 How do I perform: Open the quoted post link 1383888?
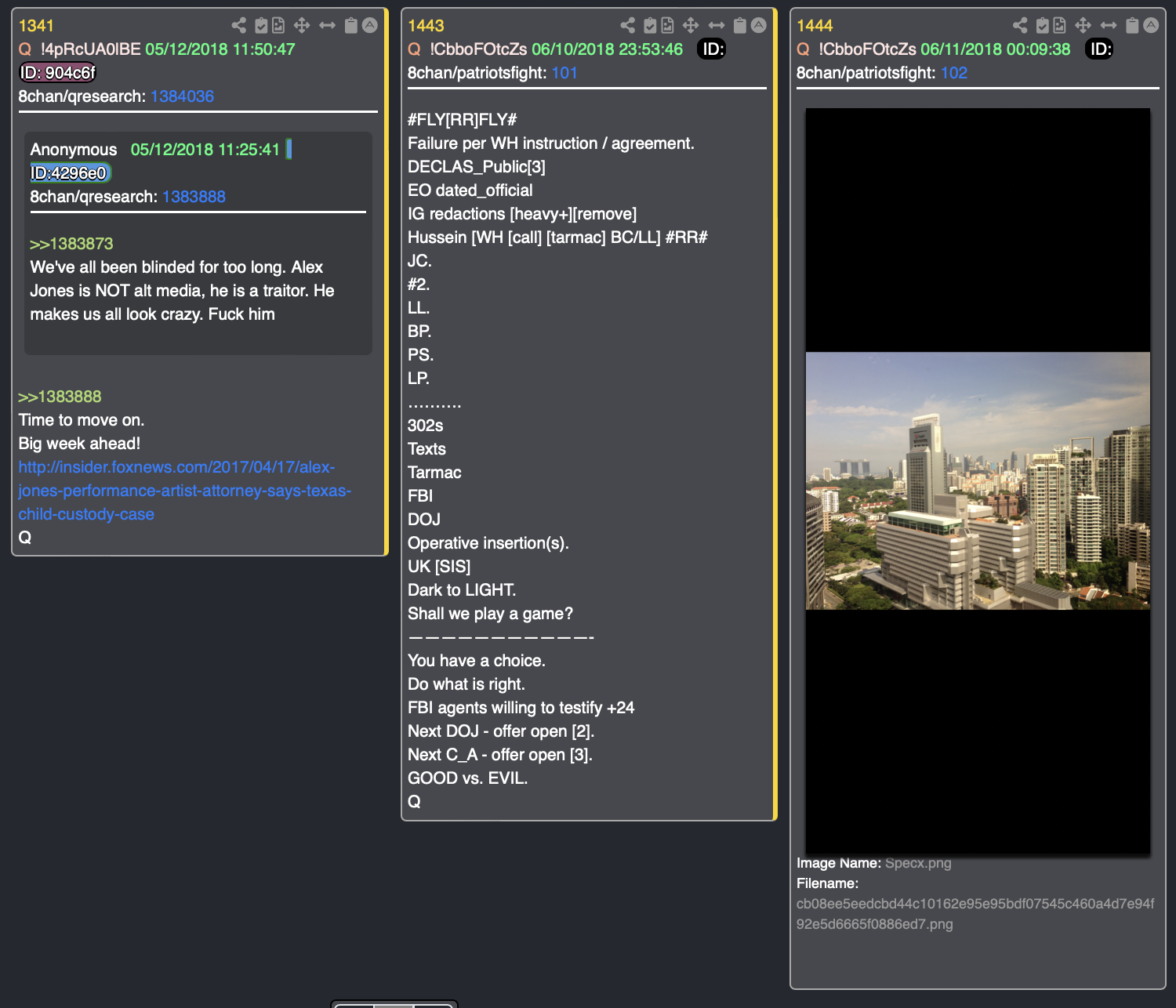(194, 197)
